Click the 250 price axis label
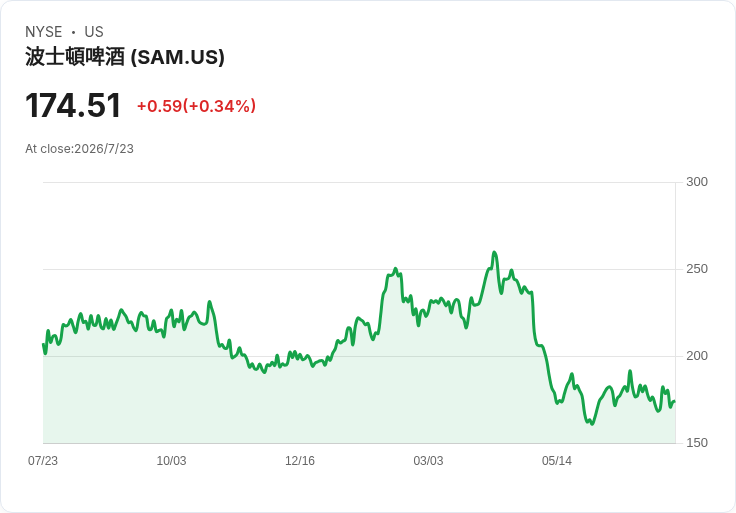736x513 pixels. pos(697,269)
